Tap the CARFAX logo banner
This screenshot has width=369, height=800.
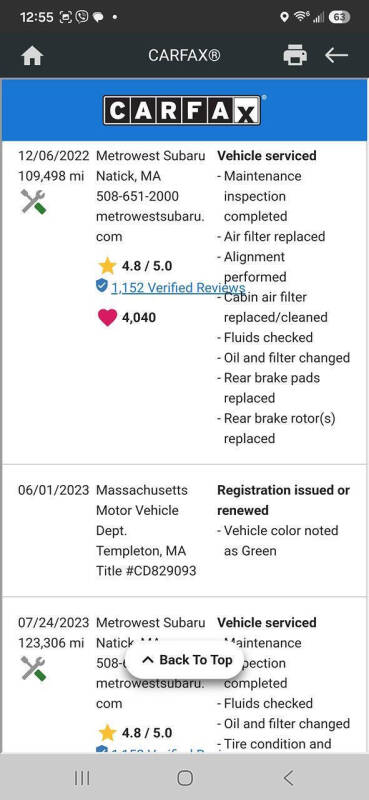[182, 110]
